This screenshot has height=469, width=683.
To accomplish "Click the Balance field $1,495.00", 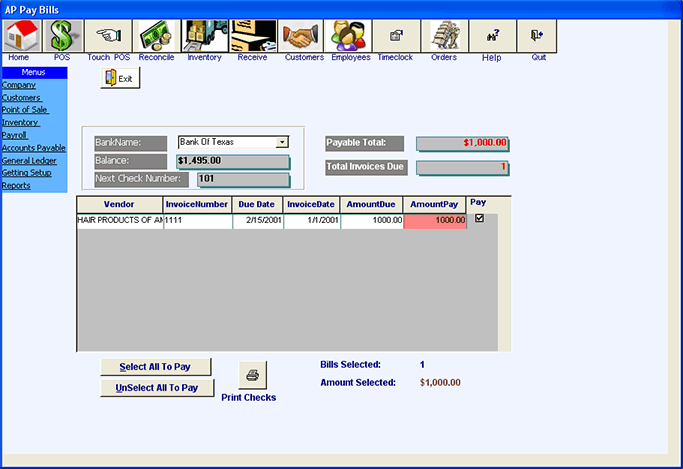I will point(233,162).
